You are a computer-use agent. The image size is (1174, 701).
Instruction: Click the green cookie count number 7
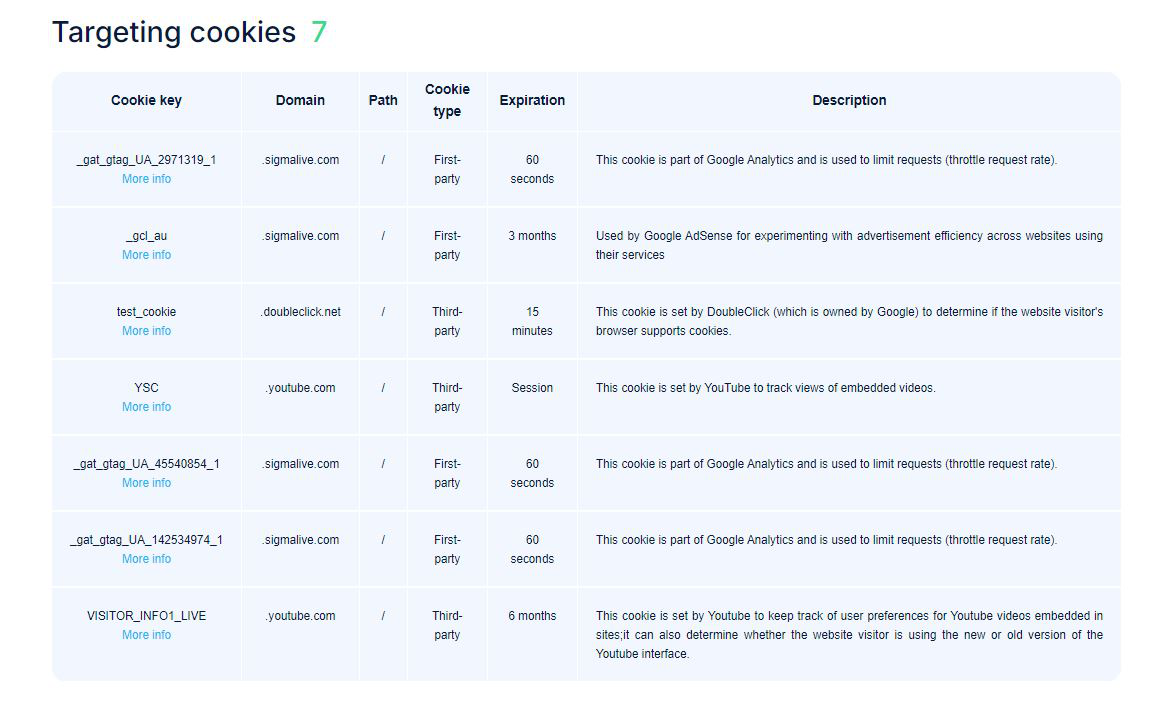pyautogui.click(x=318, y=32)
